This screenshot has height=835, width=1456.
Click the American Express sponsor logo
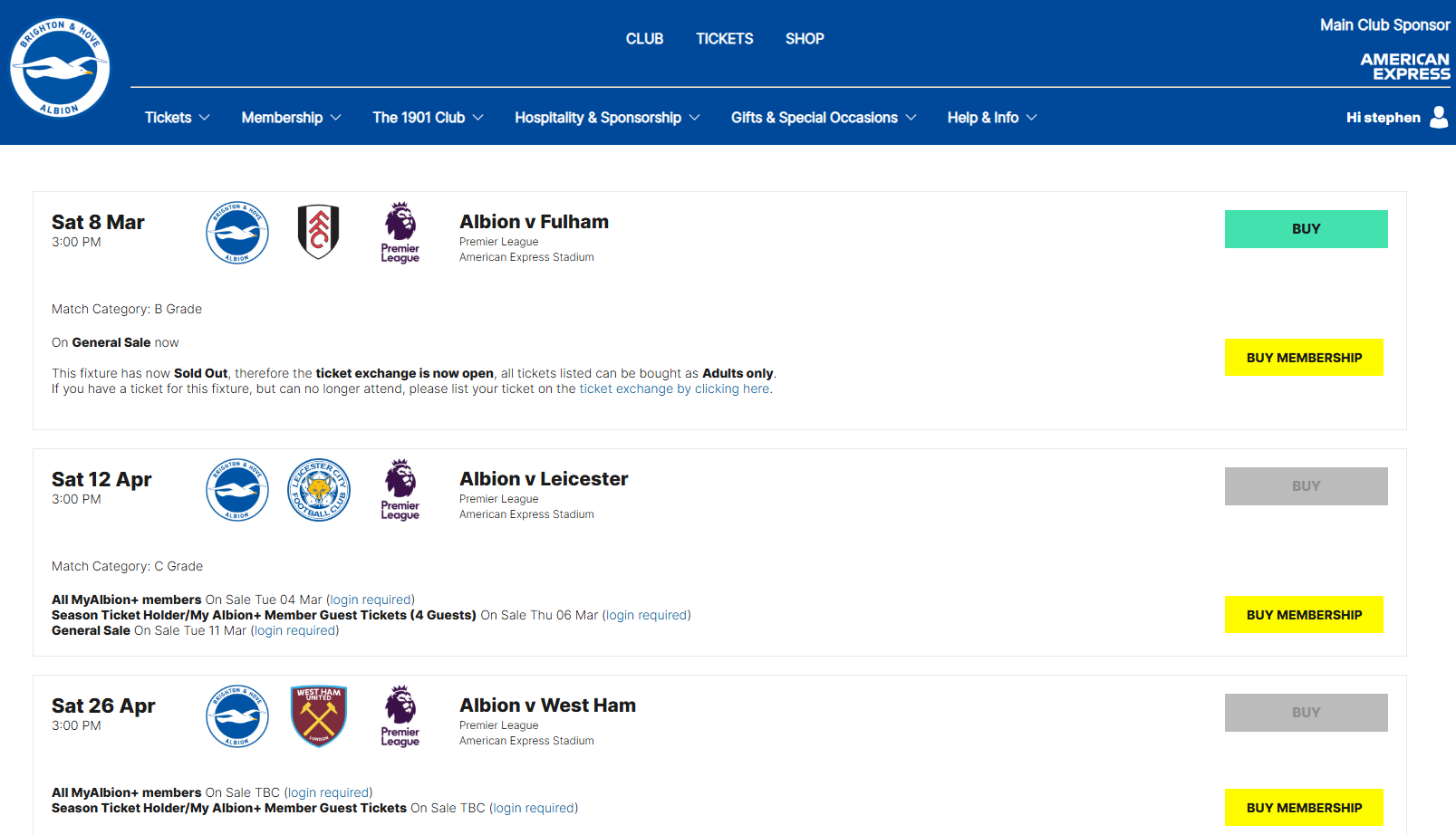tap(1404, 66)
